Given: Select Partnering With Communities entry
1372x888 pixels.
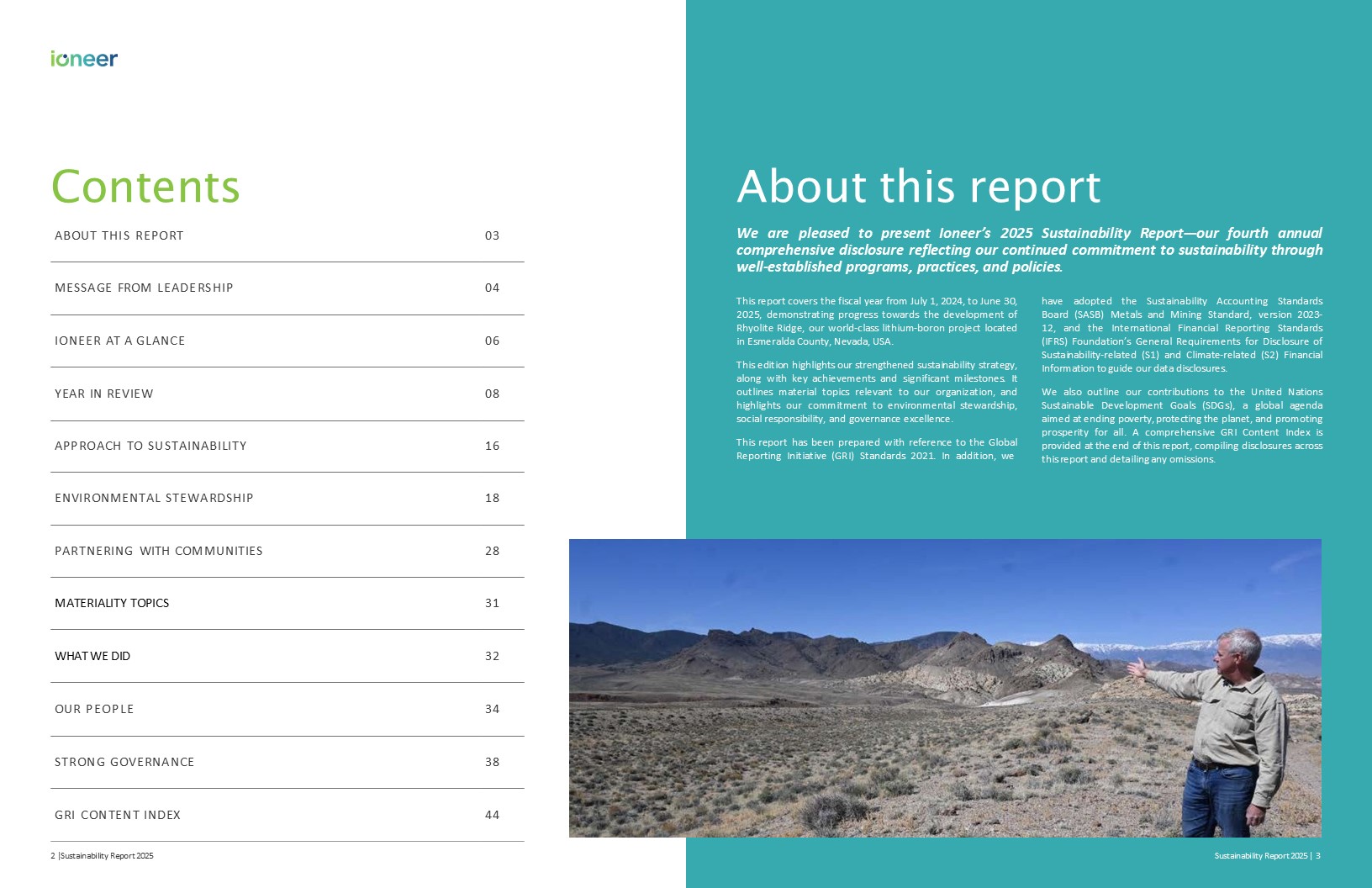Looking at the screenshot, I should 158,551.
